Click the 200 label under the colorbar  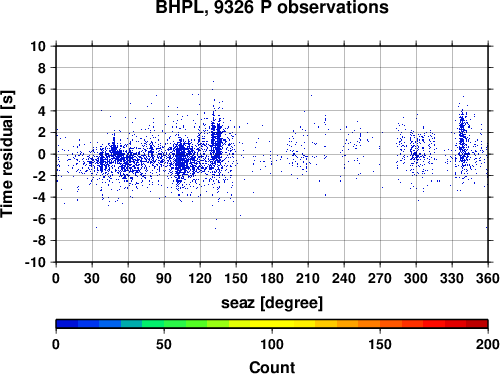pyautogui.click(x=488, y=344)
